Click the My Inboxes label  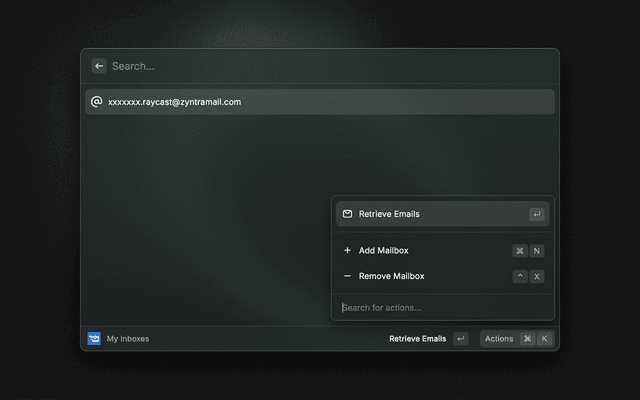128,339
